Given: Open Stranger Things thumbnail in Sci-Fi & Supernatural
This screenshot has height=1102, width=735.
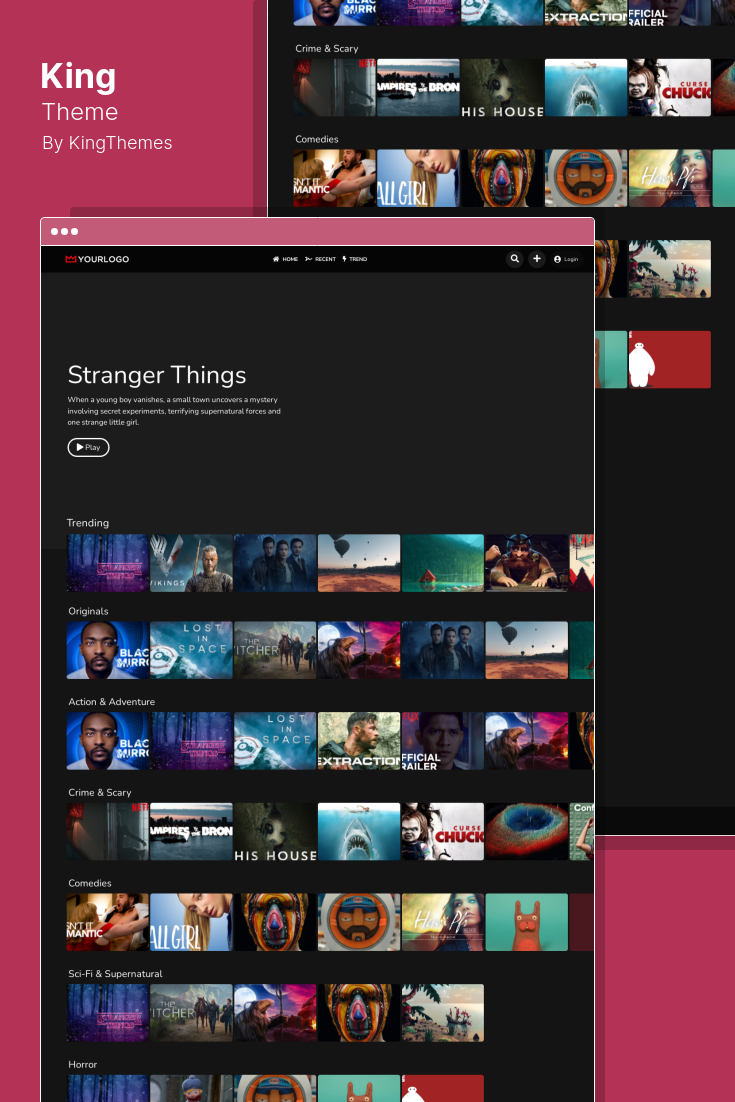Looking at the screenshot, I should (x=108, y=1013).
